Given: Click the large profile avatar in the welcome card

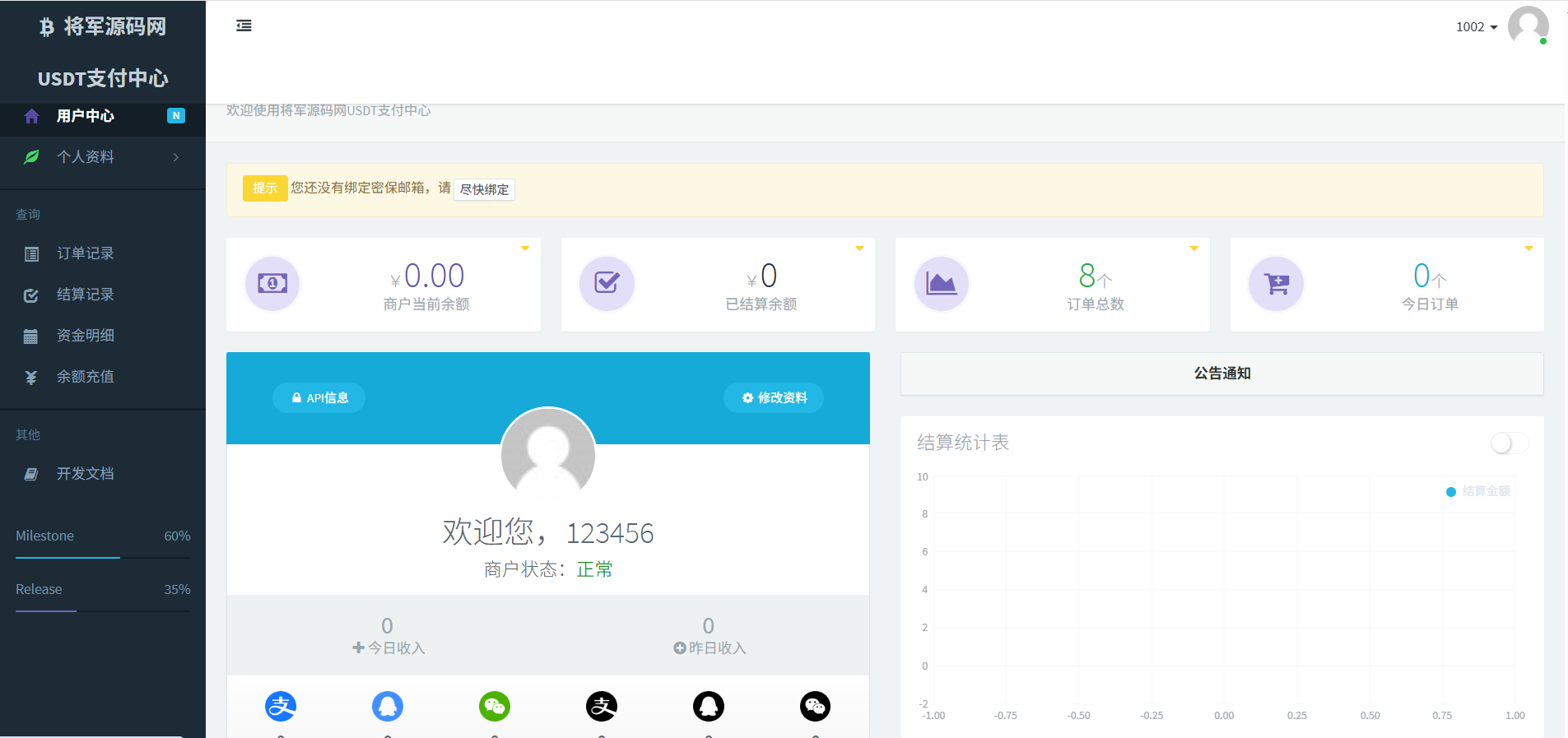Looking at the screenshot, I should tap(548, 454).
